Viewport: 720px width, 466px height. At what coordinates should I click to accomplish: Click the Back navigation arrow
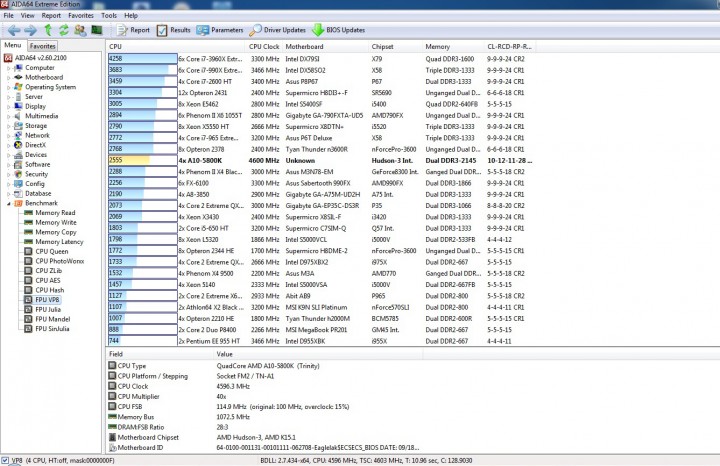coord(14,30)
